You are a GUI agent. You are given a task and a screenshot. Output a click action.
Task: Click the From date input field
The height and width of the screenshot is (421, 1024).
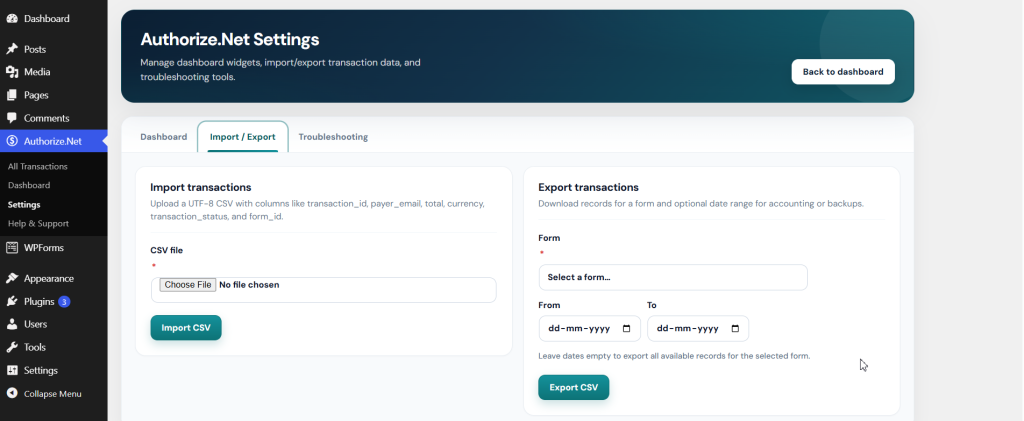pos(590,329)
